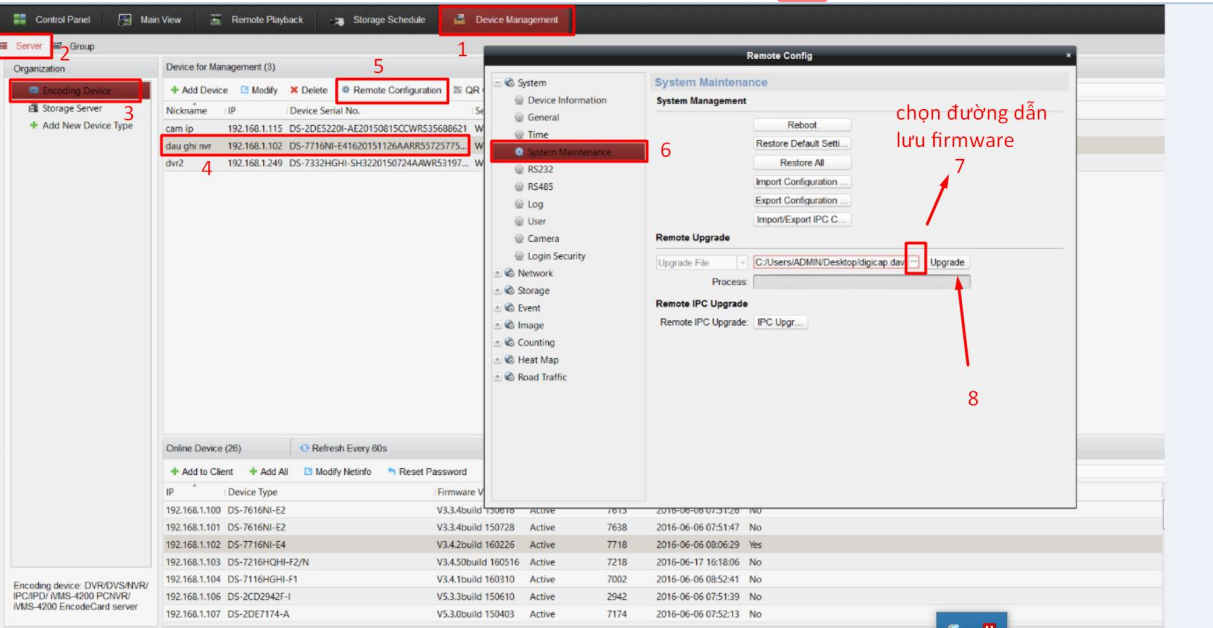Collapse the System tree node

click(498, 83)
